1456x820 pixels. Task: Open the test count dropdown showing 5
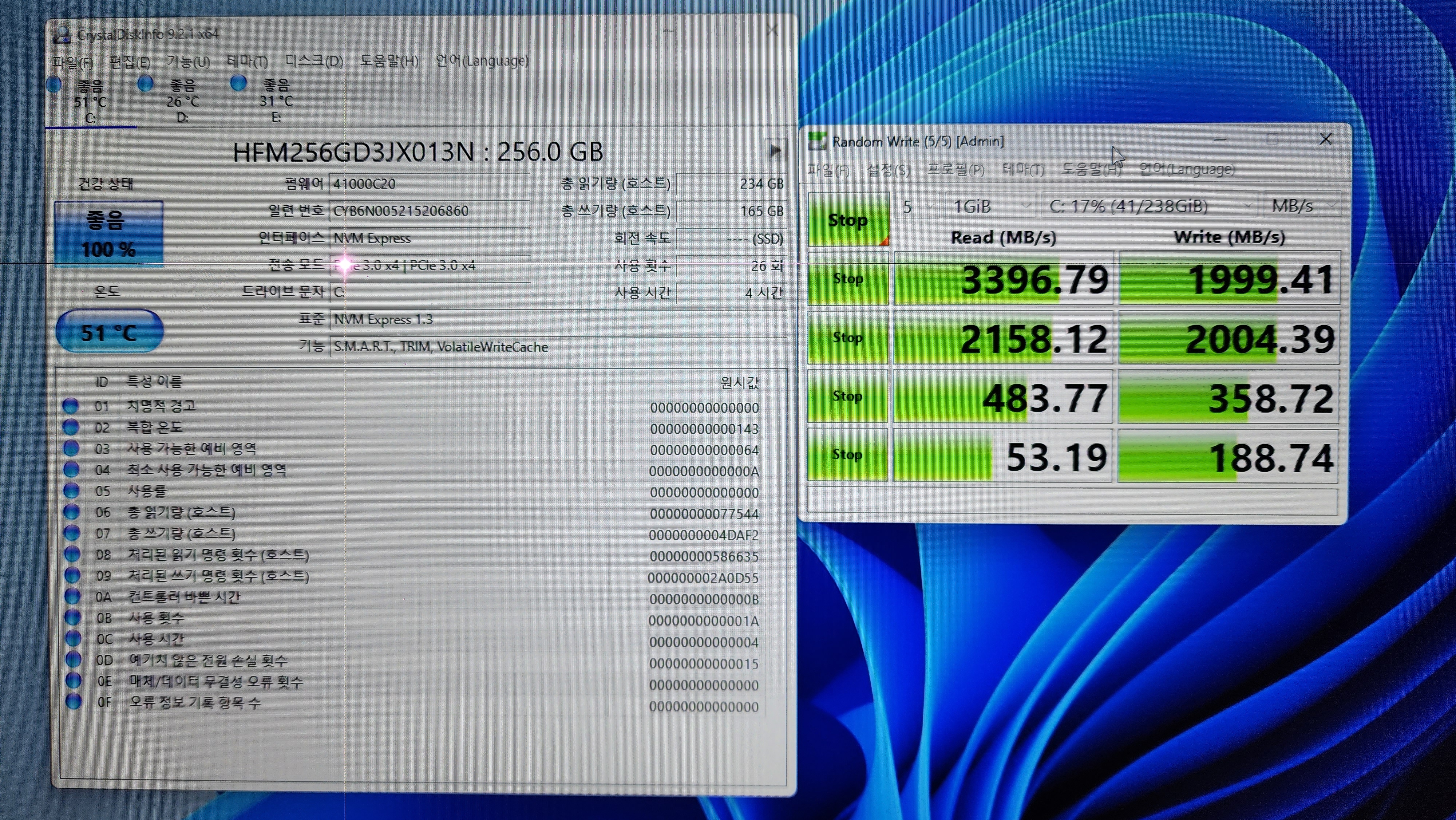(917, 206)
